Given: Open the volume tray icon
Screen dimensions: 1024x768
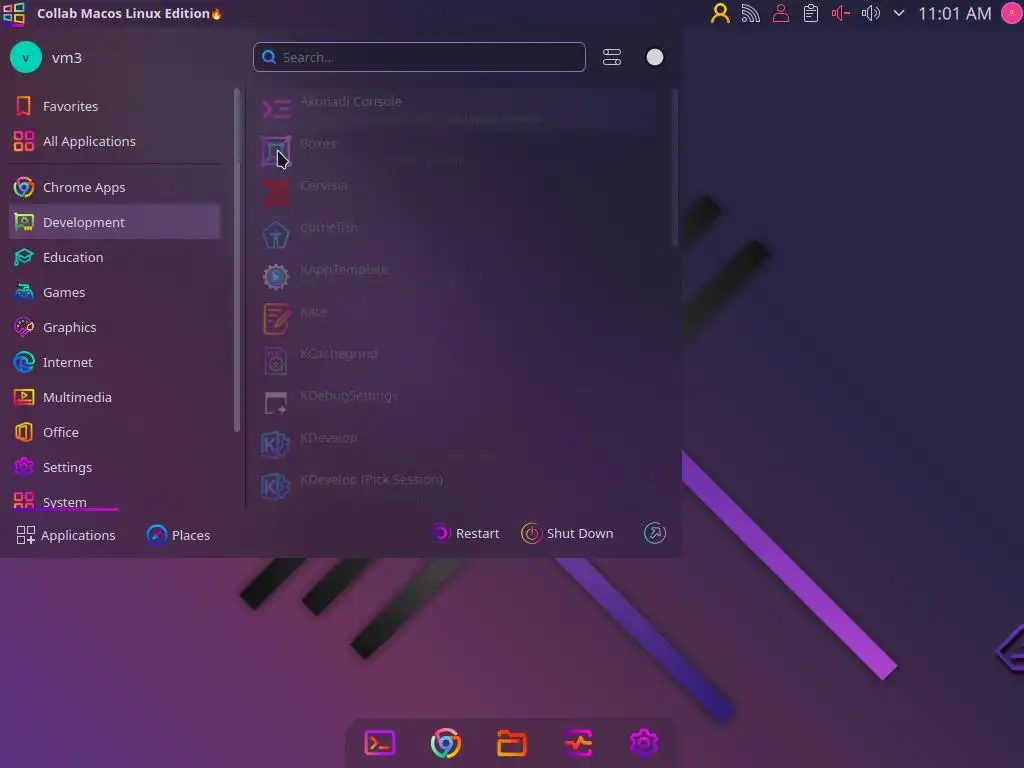Looking at the screenshot, I should tap(871, 14).
